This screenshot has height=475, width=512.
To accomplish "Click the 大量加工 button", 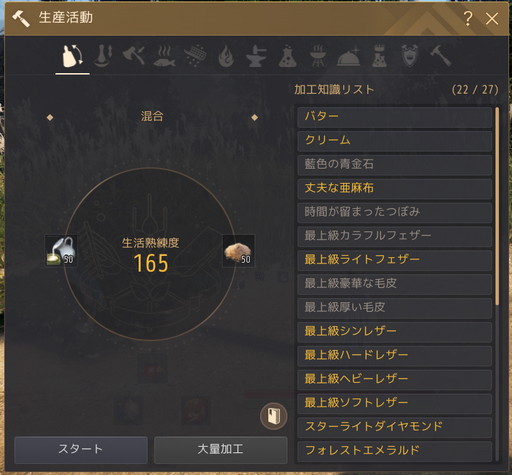I will click(x=220, y=450).
